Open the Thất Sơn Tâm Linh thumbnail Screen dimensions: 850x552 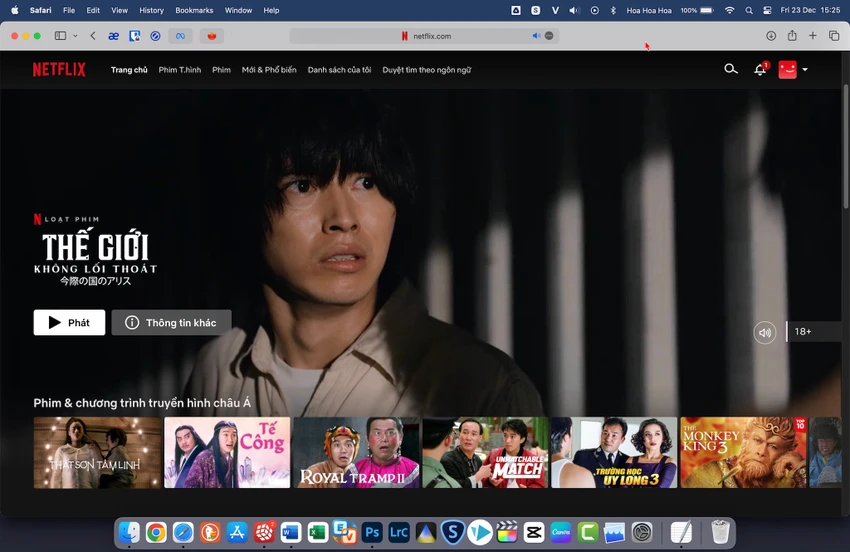point(98,453)
